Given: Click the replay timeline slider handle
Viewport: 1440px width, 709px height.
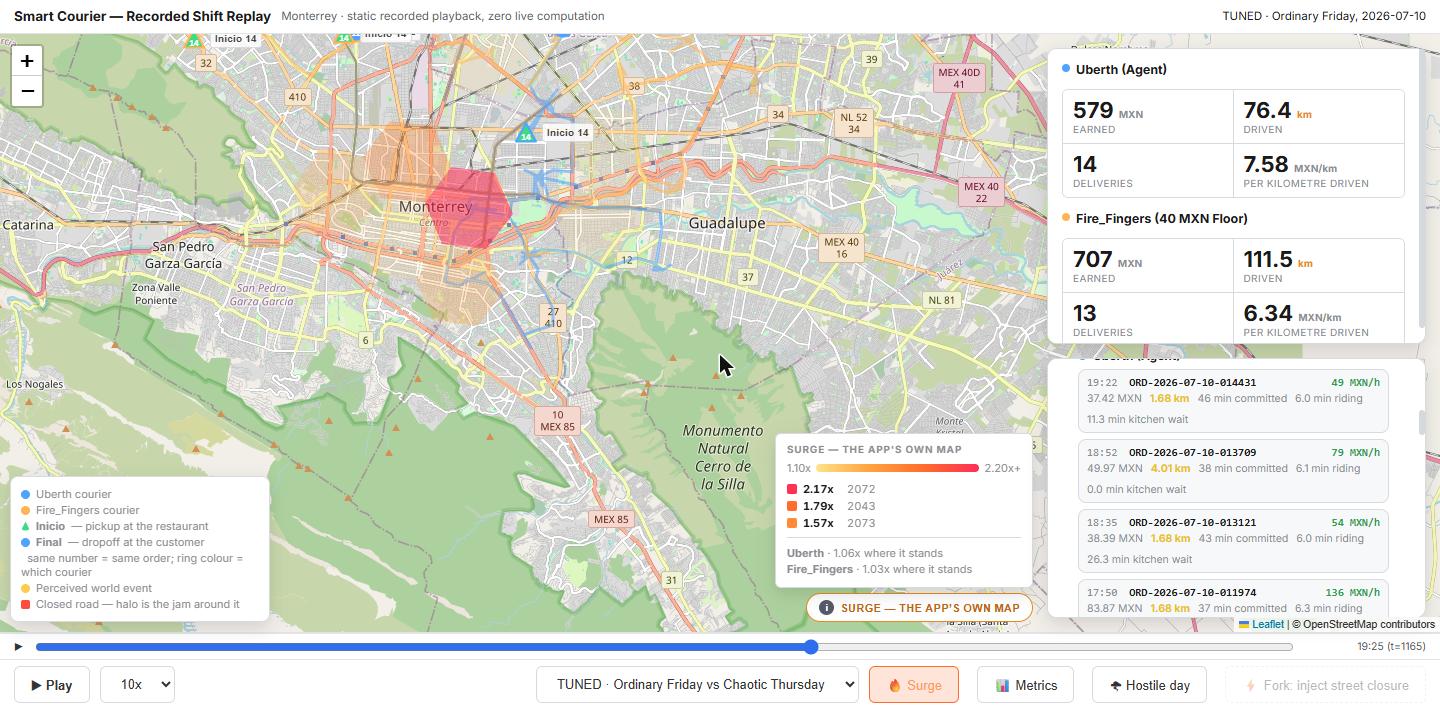Looking at the screenshot, I should click(811, 647).
